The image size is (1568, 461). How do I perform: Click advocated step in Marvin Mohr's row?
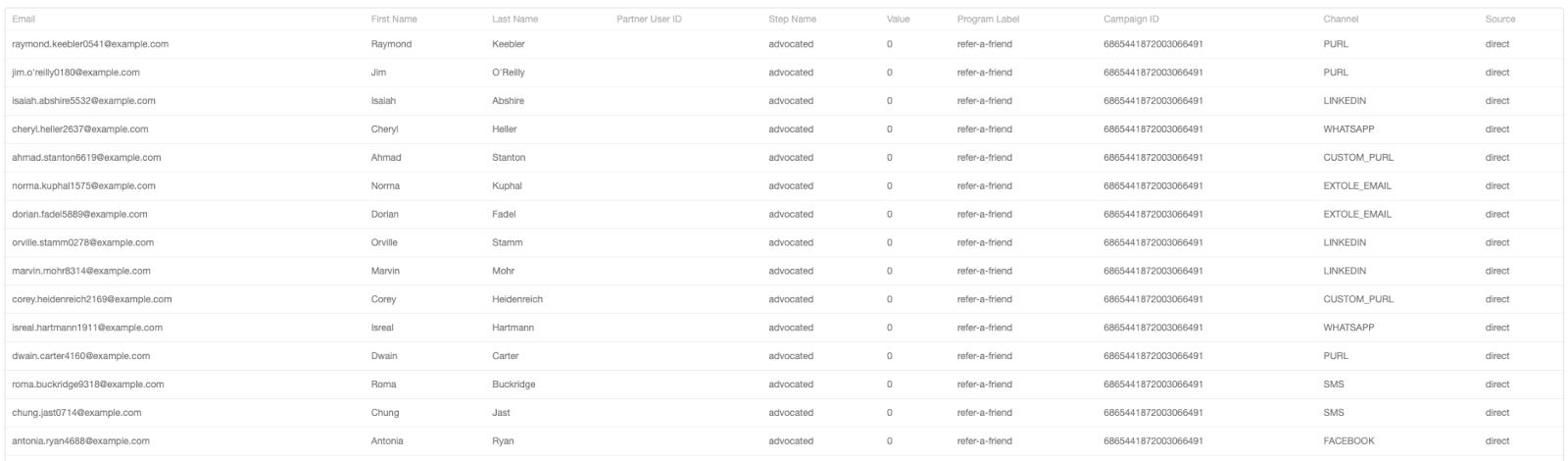click(x=791, y=272)
